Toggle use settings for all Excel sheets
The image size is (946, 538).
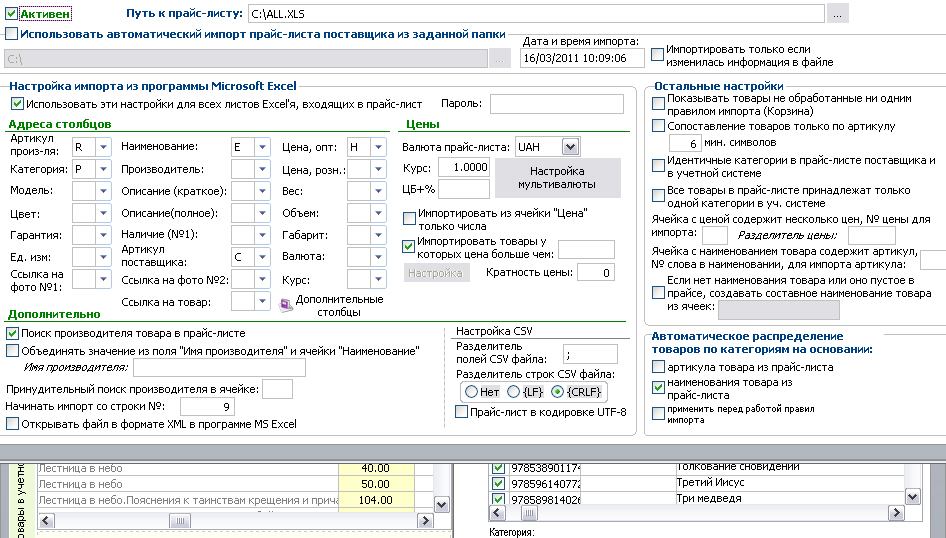coord(17,104)
